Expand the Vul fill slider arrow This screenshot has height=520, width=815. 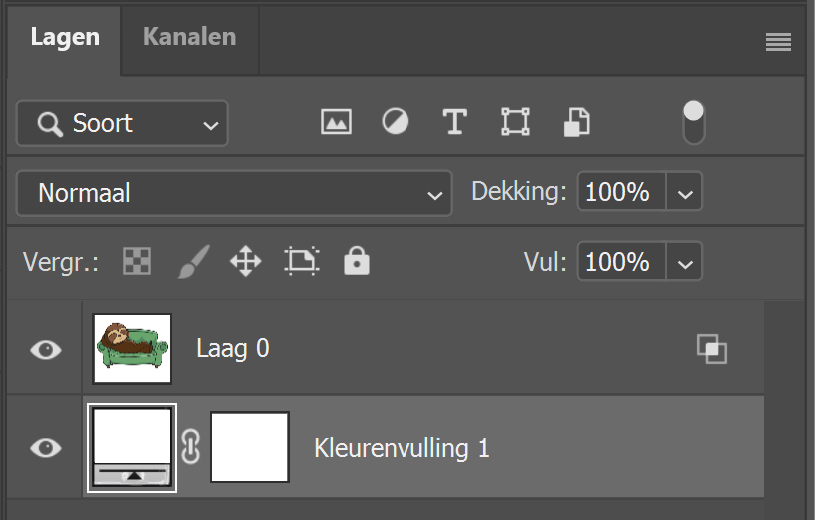coord(685,263)
